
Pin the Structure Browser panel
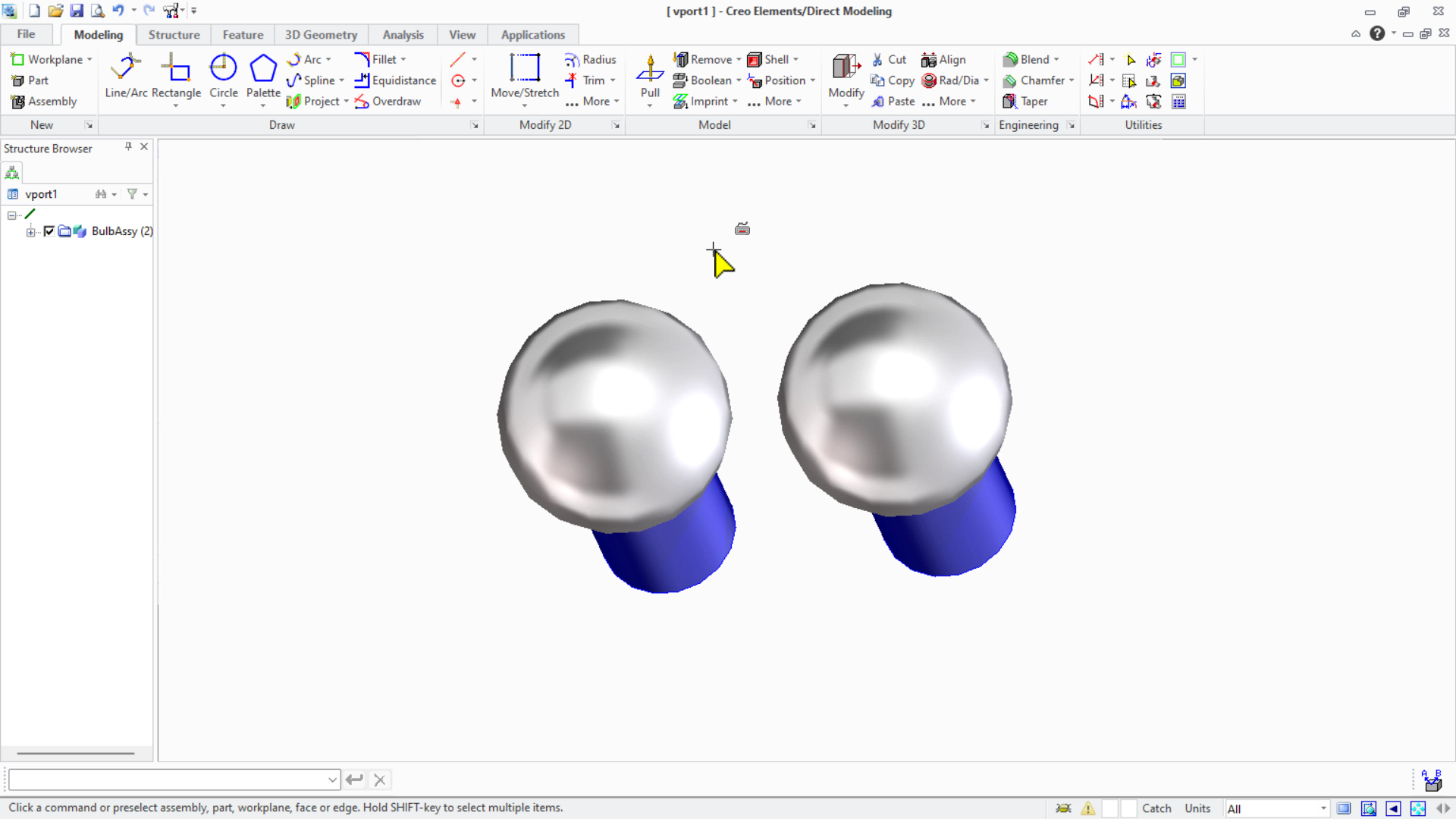tap(128, 146)
